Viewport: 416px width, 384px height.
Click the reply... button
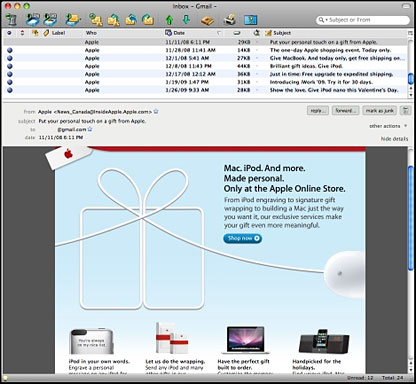(x=318, y=111)
